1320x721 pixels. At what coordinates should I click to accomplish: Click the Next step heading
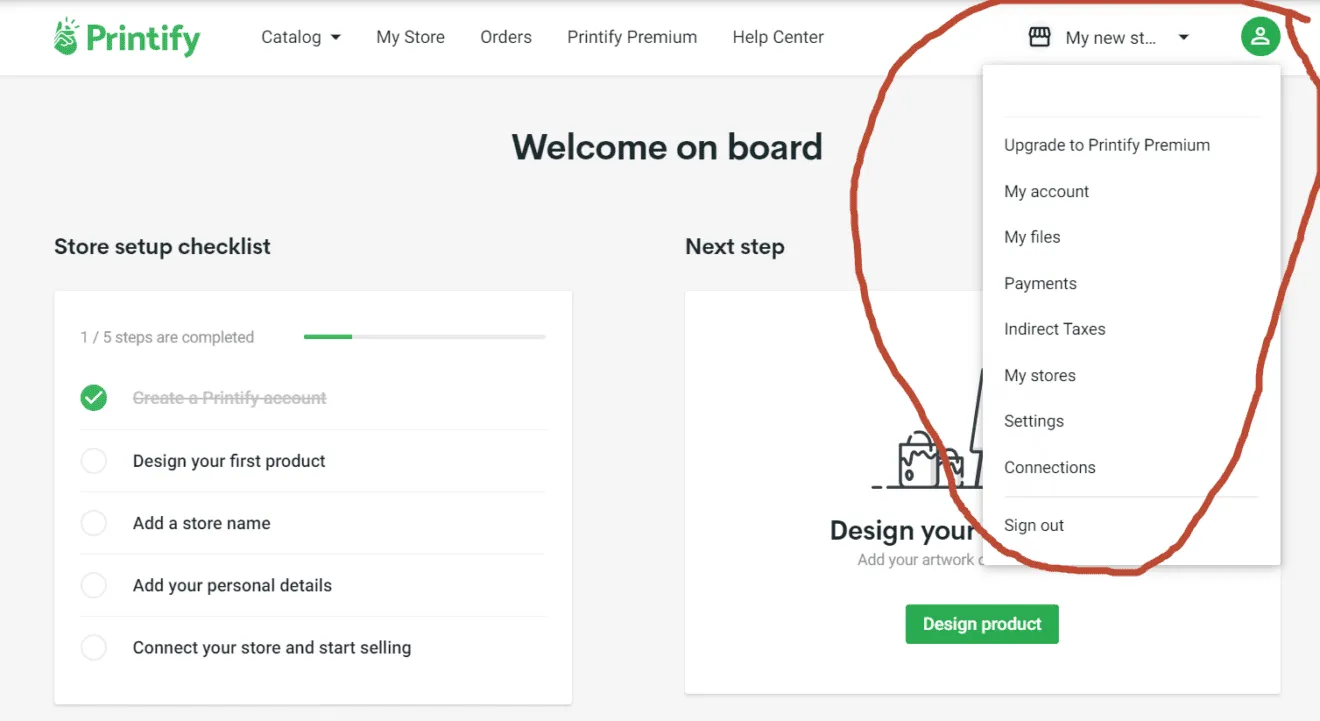[x=735, y=246]
